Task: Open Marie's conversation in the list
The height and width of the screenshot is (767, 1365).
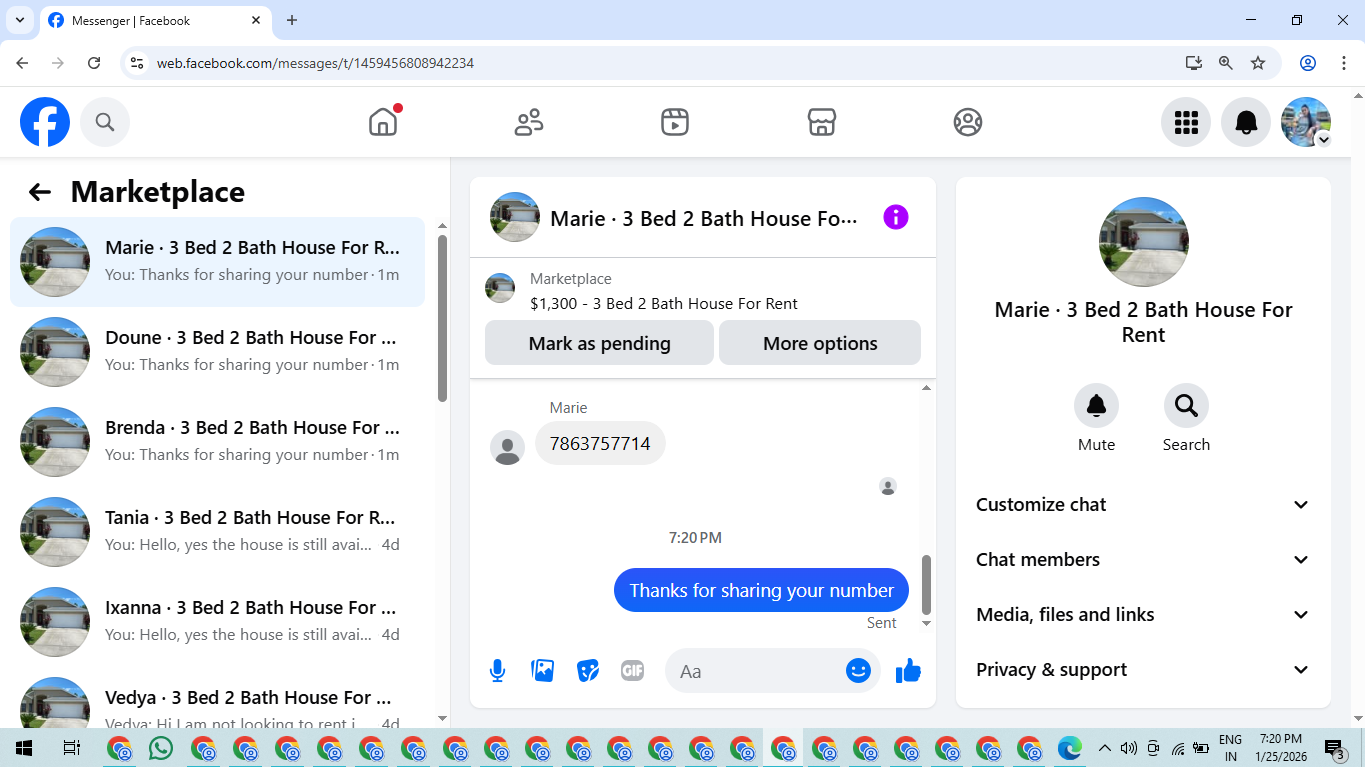Action: (x=217, y=262)
